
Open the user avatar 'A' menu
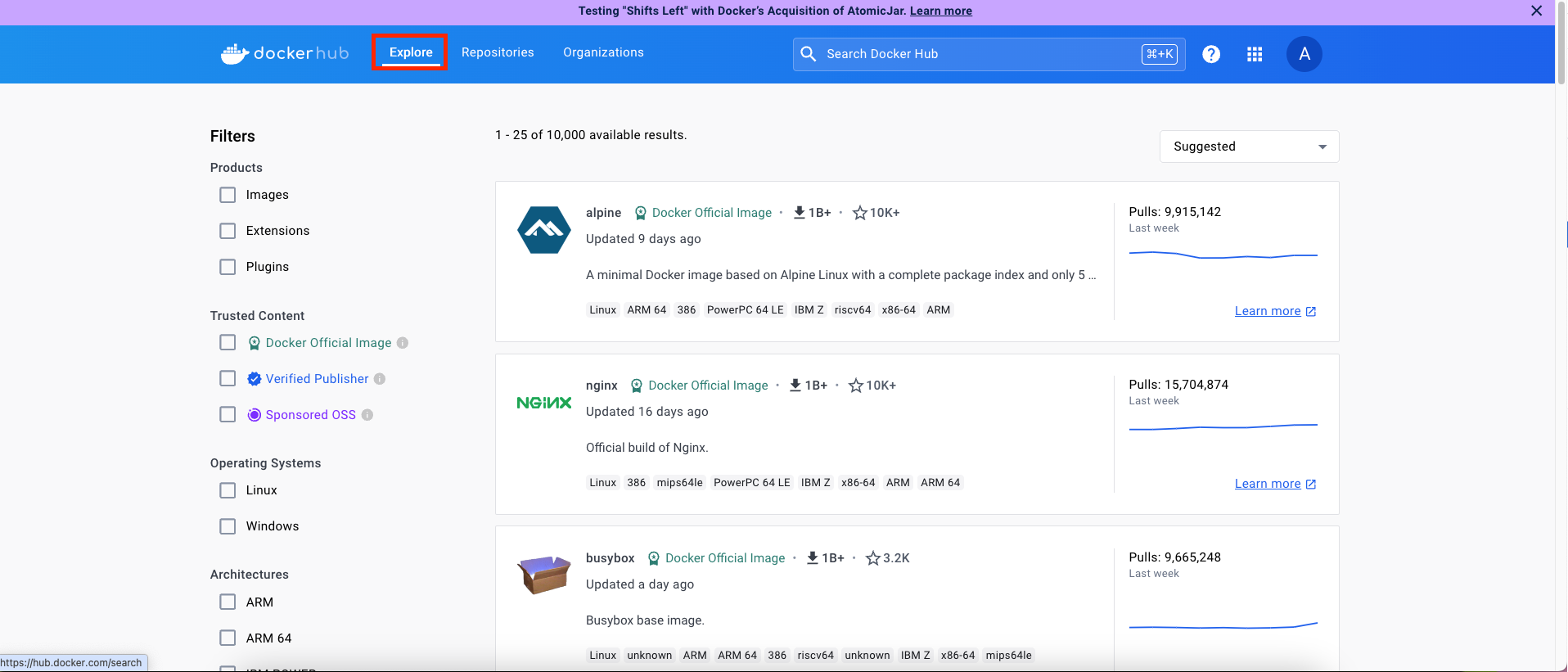(x=1304, y=54)
